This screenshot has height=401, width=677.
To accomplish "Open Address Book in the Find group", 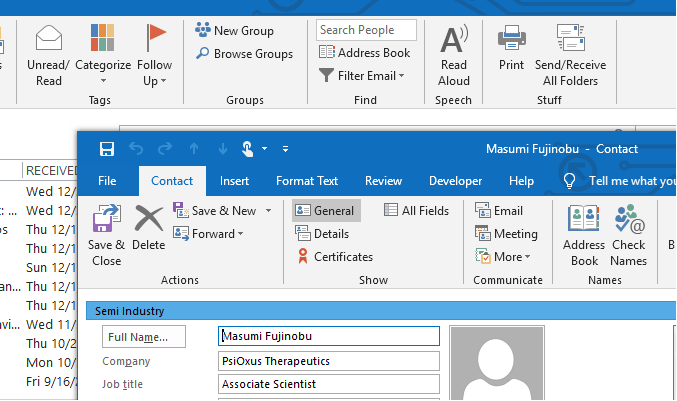I will tap(364, 53).
